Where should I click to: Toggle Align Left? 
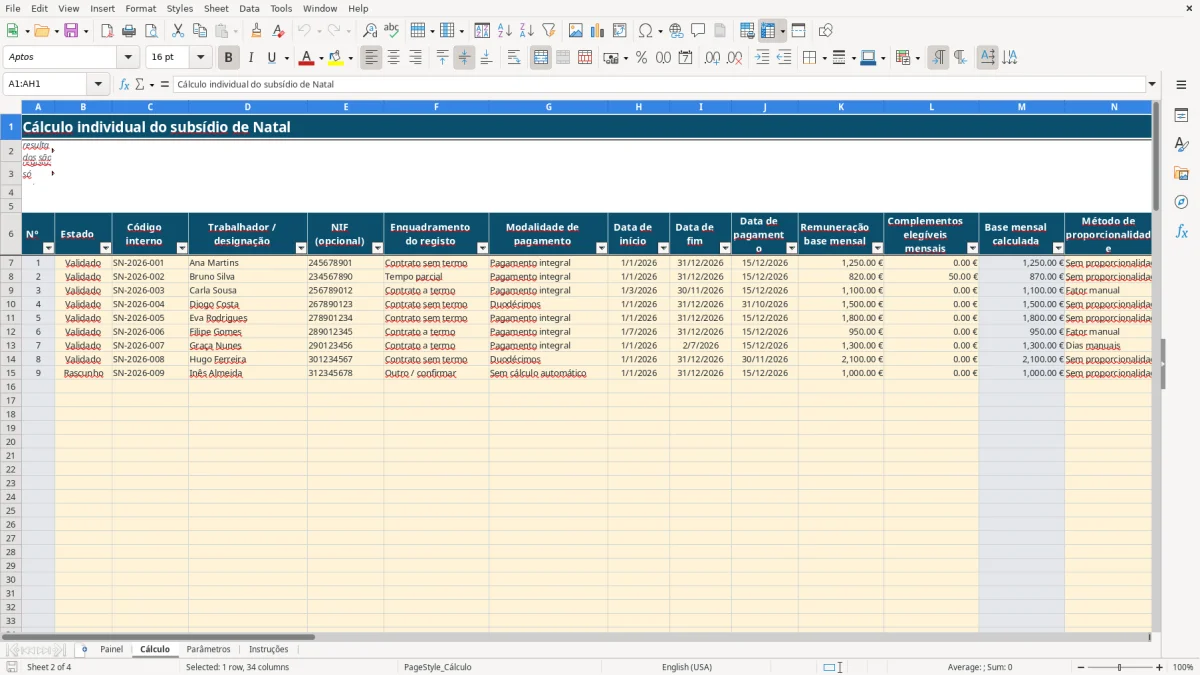372,58
